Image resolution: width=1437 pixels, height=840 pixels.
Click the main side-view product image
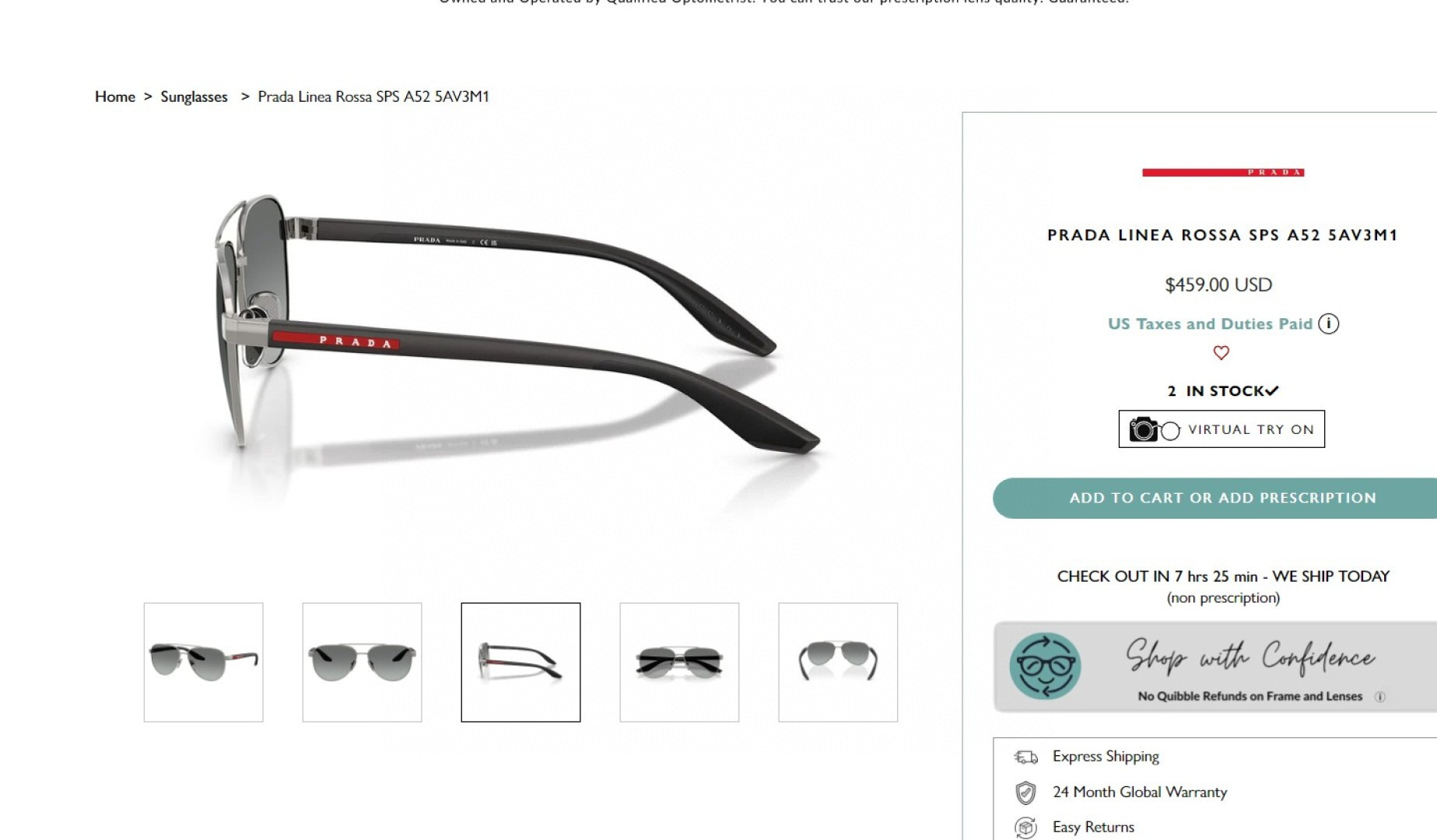click(517, 327)
